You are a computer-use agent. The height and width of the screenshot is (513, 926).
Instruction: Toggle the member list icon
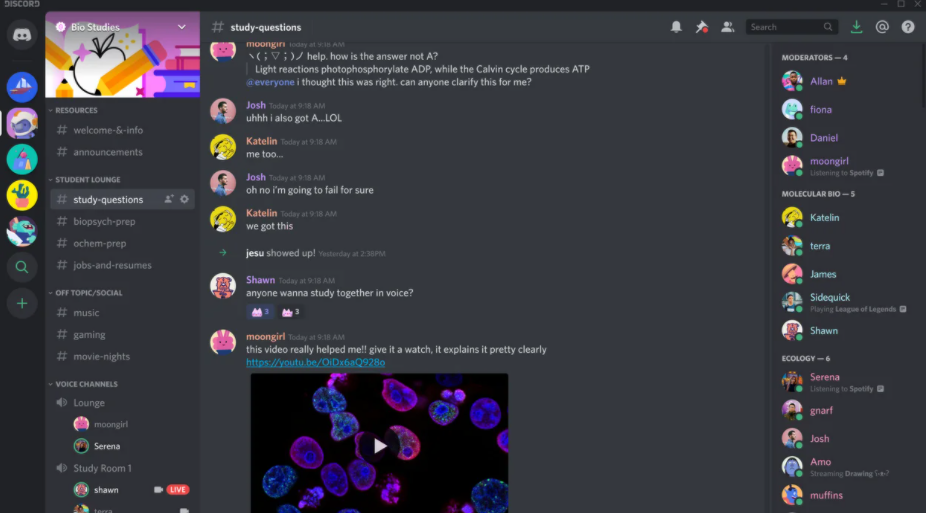coord(728,27)
